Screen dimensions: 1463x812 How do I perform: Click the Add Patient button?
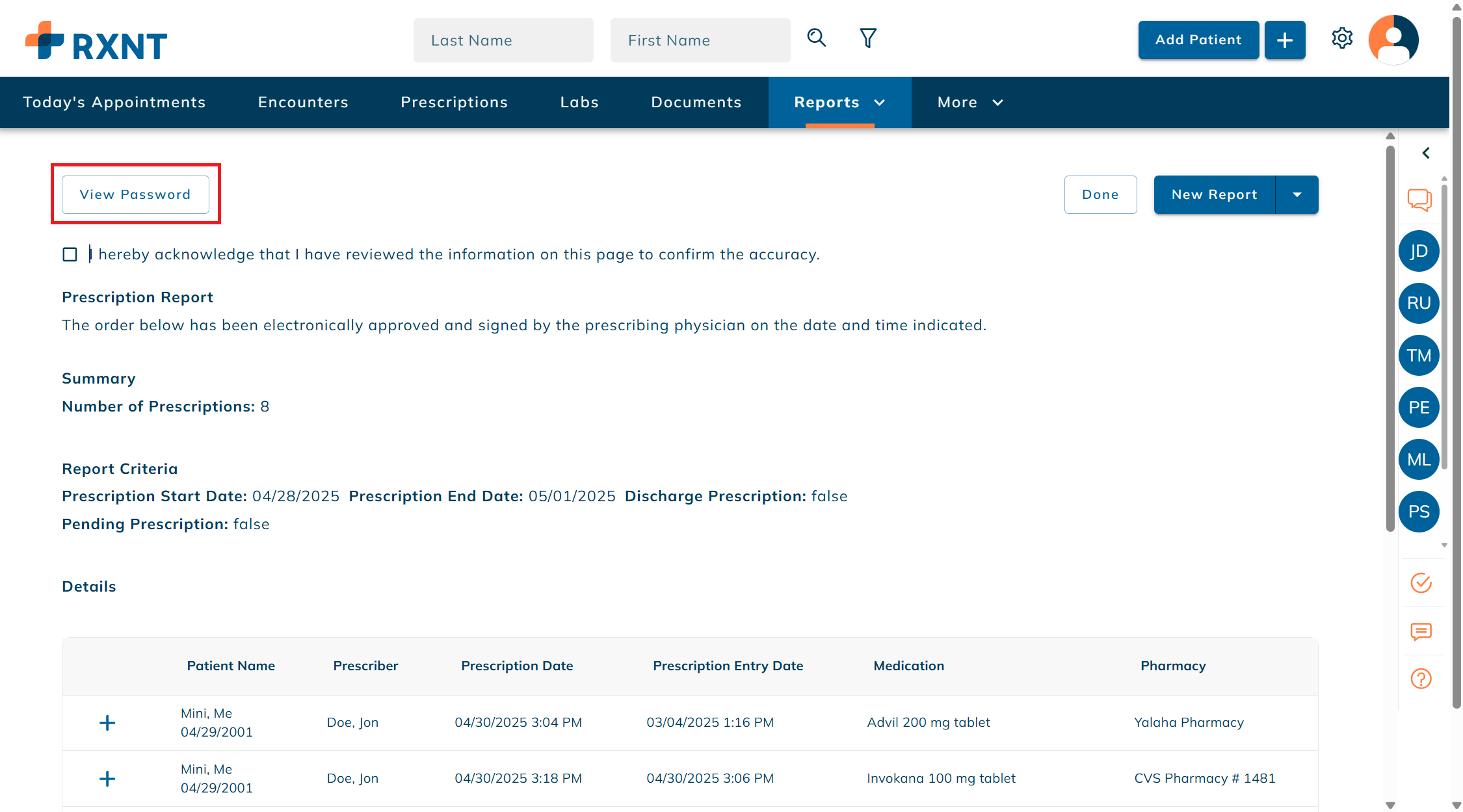1198,40
